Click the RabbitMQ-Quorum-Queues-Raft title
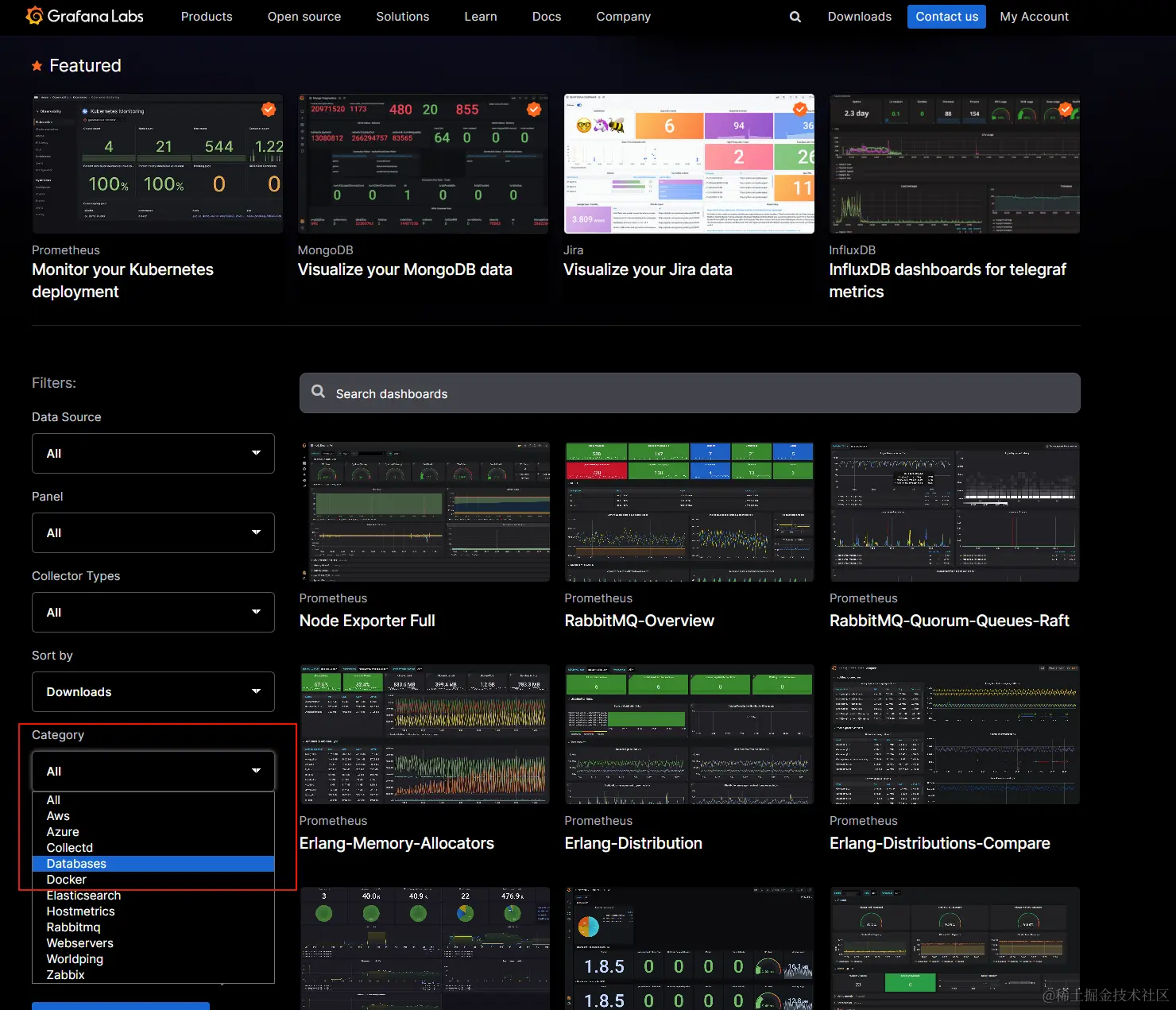The image size is (1176, 1010). 950,621
